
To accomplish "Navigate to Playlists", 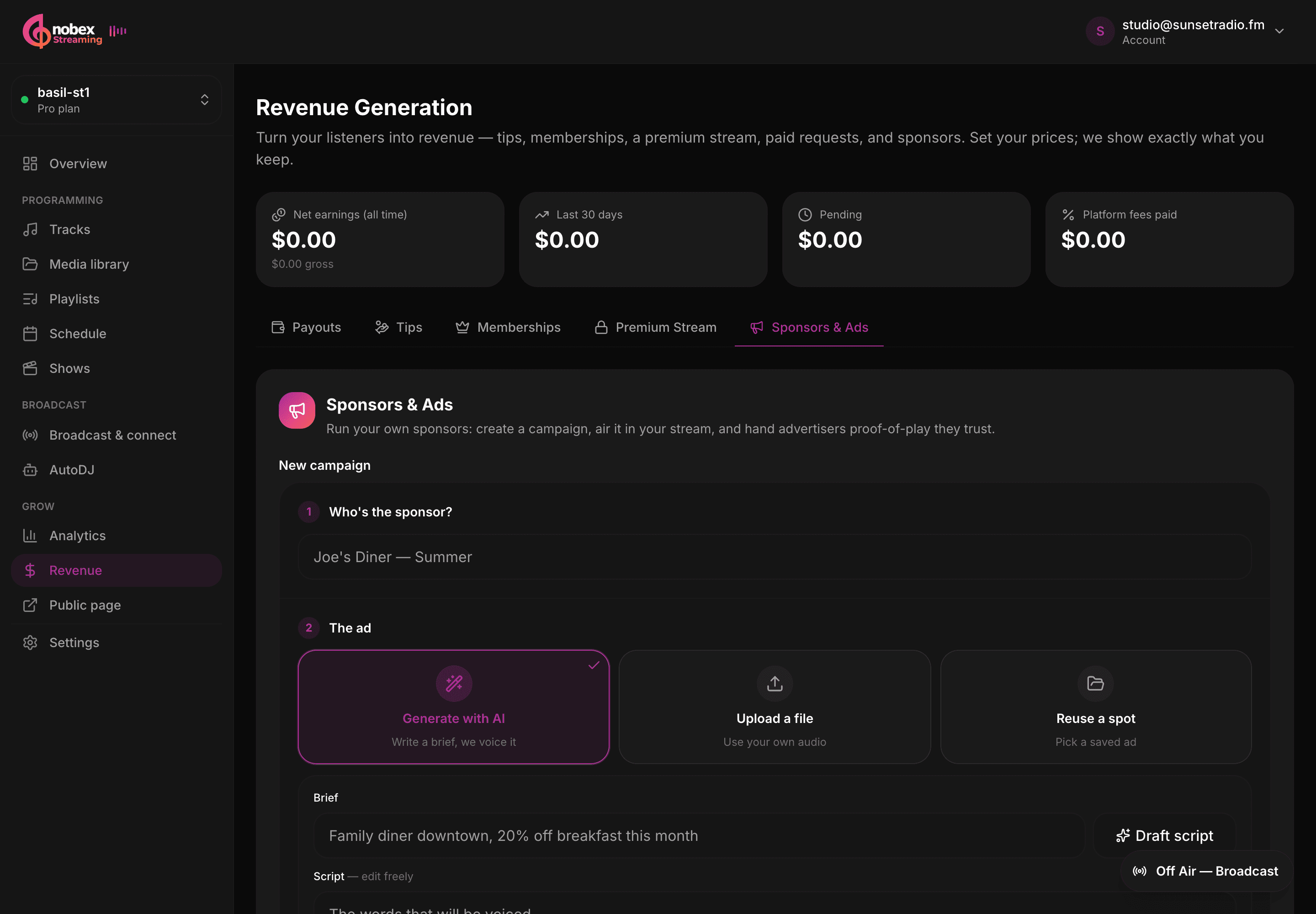I will [x=117, y=299].
